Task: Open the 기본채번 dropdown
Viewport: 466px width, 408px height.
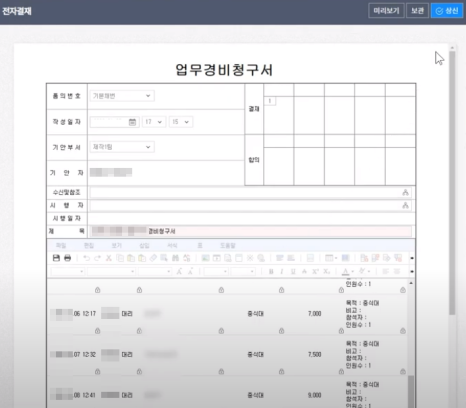Action: (x=122, y=96)
